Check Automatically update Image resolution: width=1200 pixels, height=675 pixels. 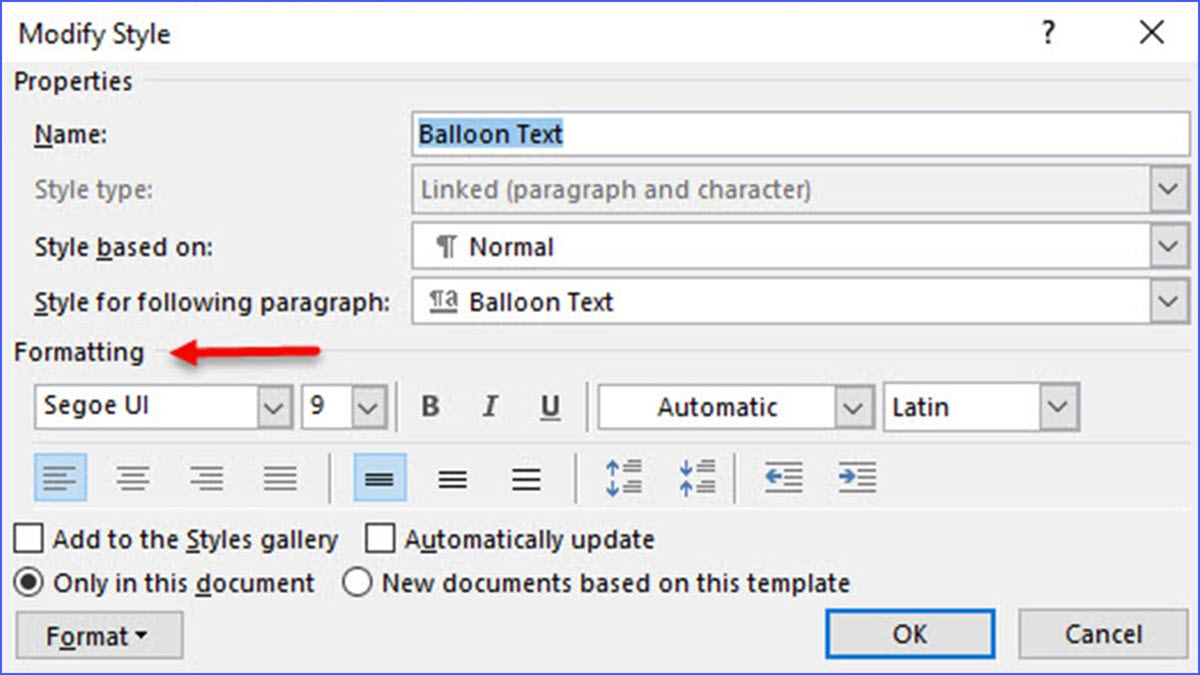tap(380, 539)
